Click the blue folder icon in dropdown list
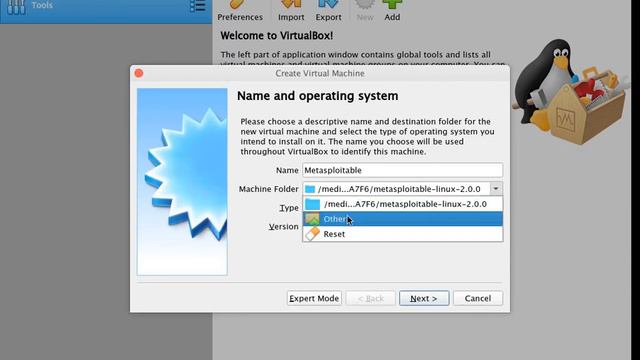 tap(313, 204)
